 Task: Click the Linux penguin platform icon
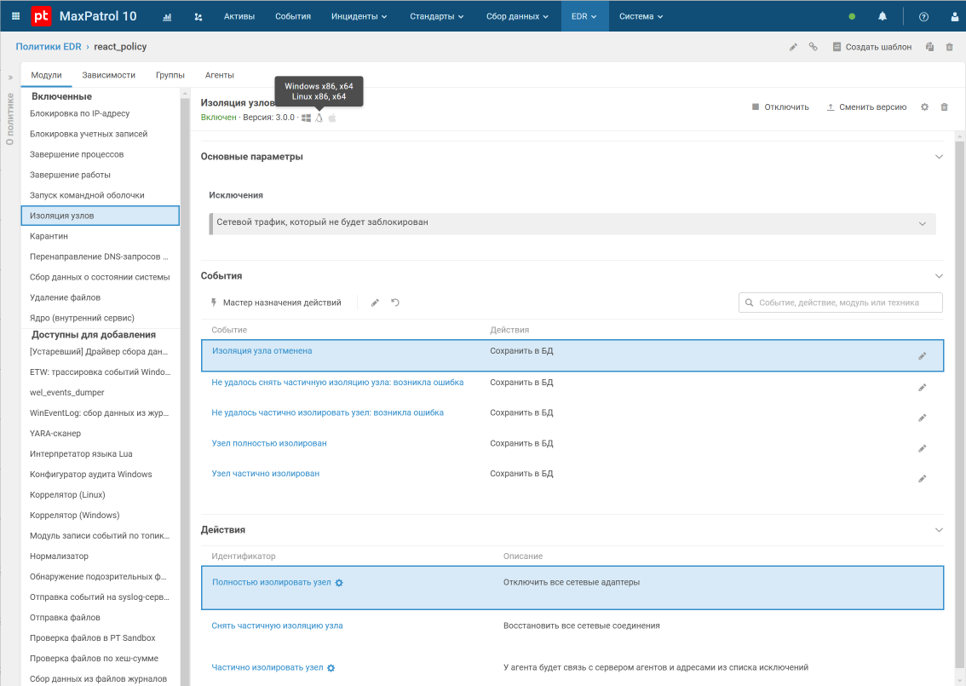point(319,118)
